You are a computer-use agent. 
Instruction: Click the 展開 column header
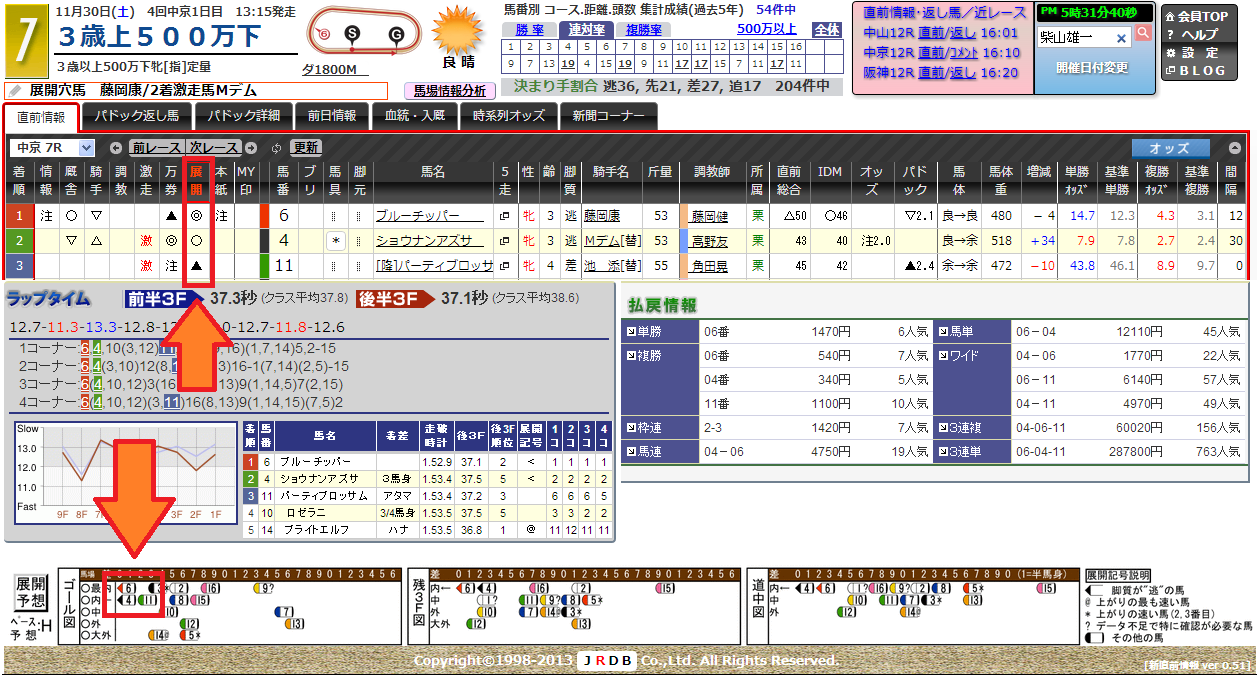197,180
